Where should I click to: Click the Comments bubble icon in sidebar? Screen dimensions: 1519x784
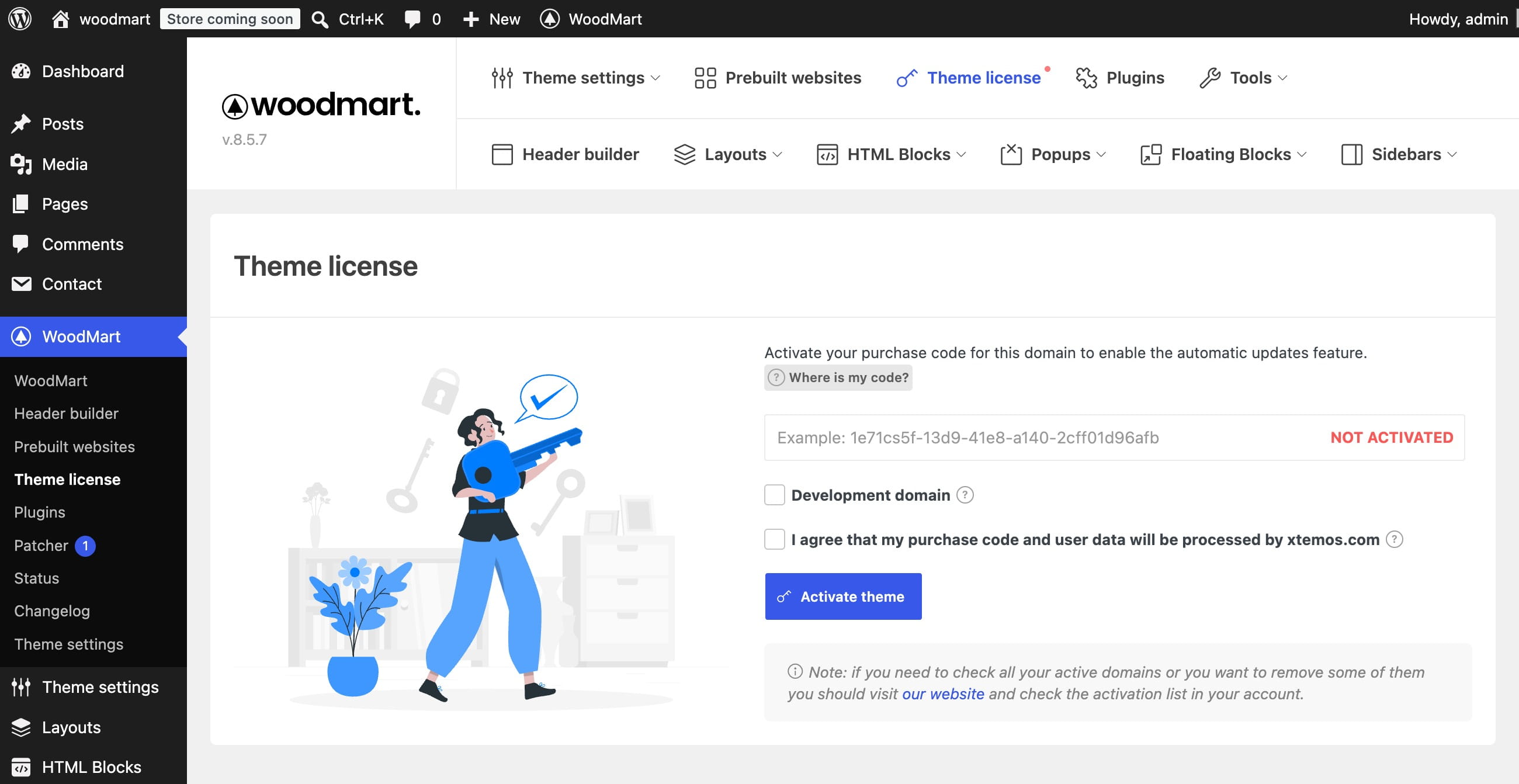(20, 244)
